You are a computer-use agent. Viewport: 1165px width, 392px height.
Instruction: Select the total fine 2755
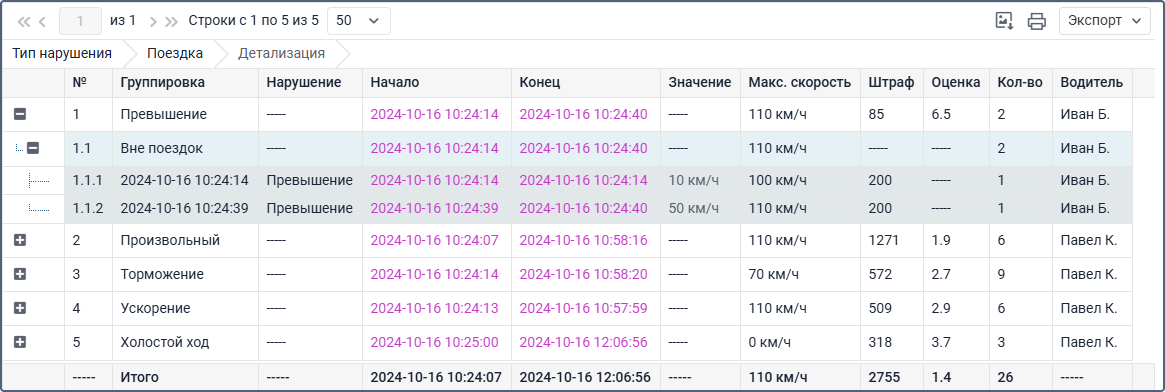pyautogui.click(x=892, y=377)
